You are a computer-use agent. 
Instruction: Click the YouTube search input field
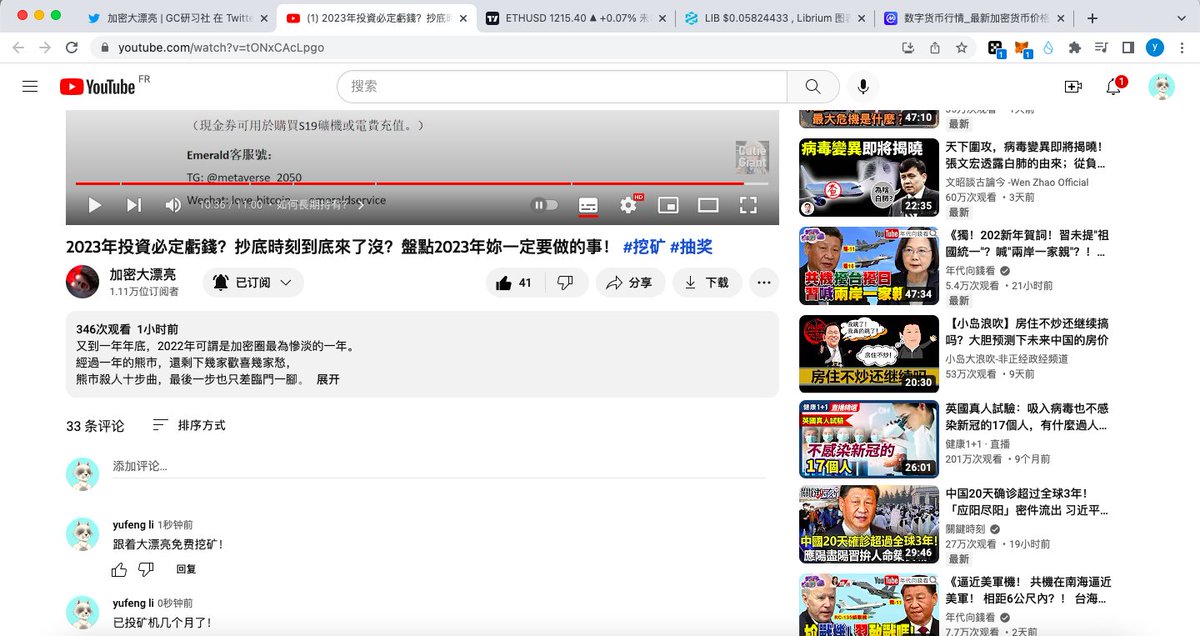[563, 87]
